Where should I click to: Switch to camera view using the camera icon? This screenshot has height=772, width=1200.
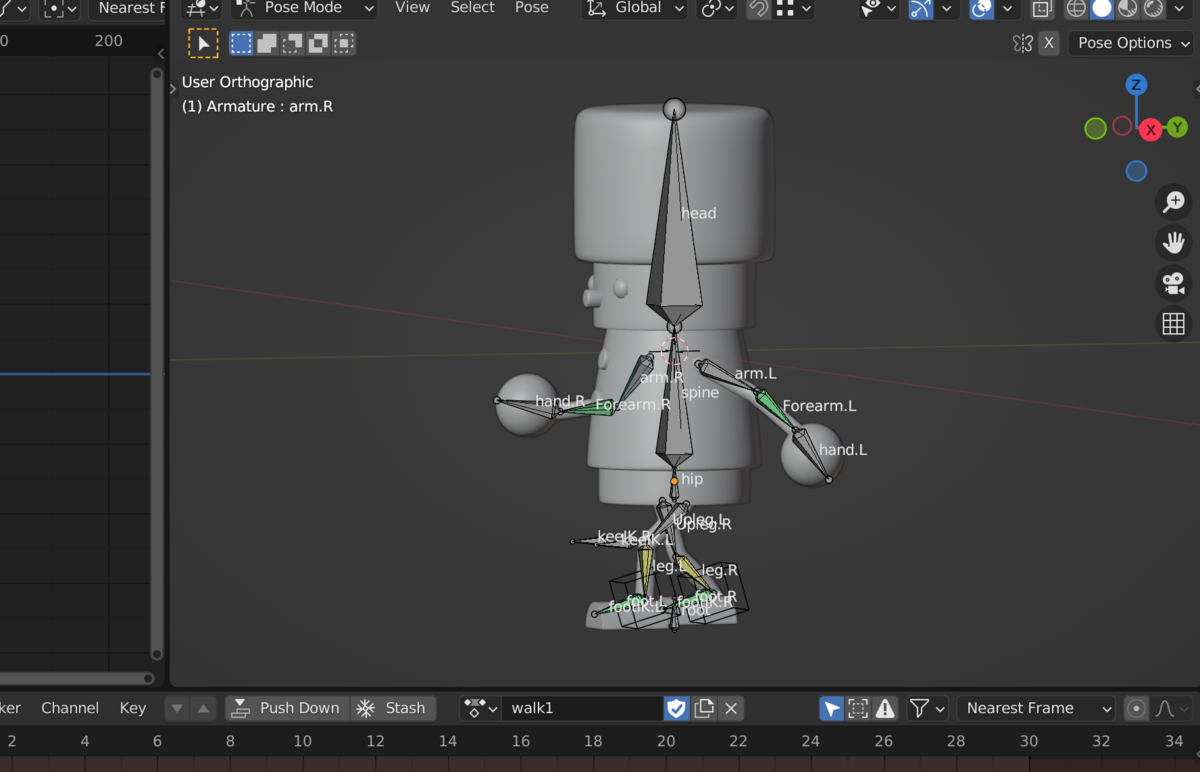pos(1173,283)
